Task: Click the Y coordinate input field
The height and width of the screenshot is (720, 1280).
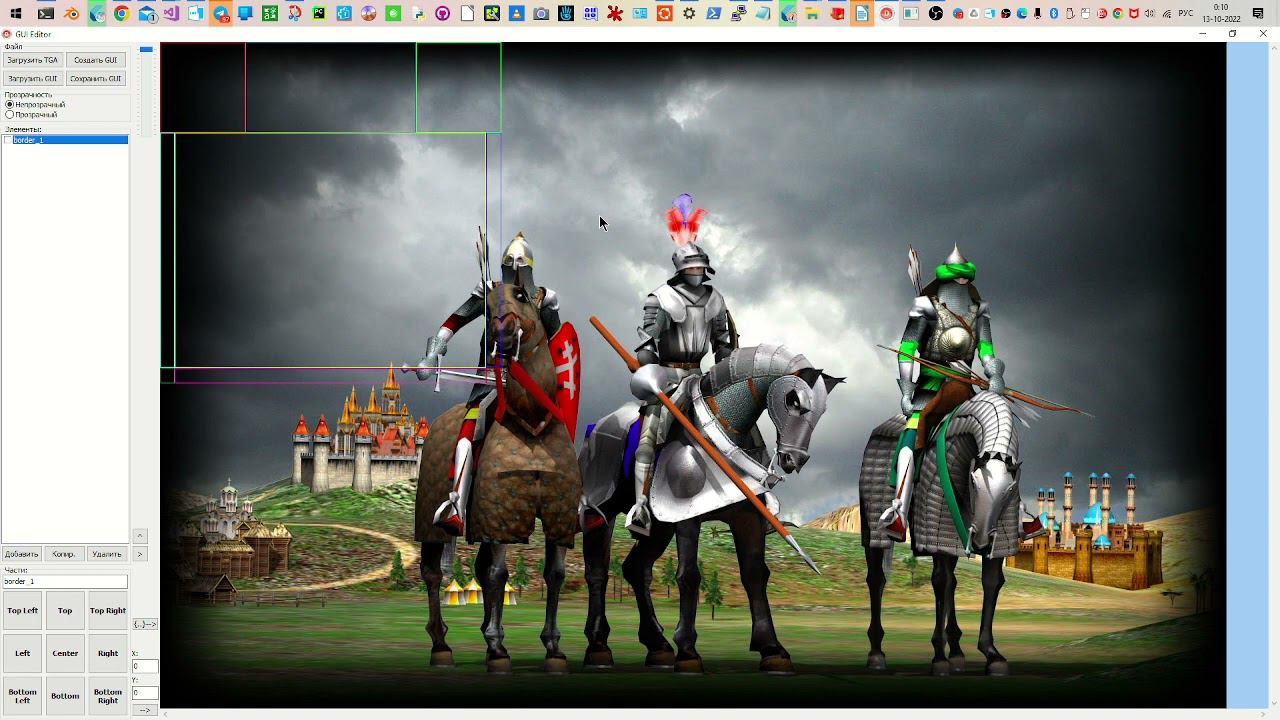Action: point(145,693)
